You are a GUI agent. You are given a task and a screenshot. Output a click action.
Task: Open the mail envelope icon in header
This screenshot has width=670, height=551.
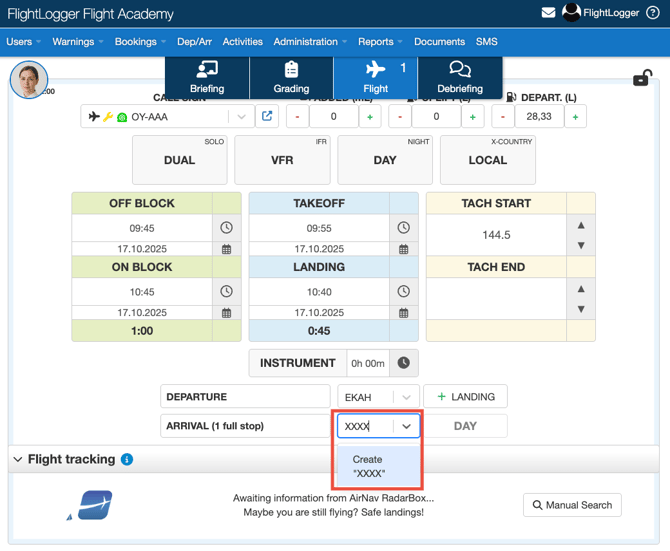pos(548,13)
